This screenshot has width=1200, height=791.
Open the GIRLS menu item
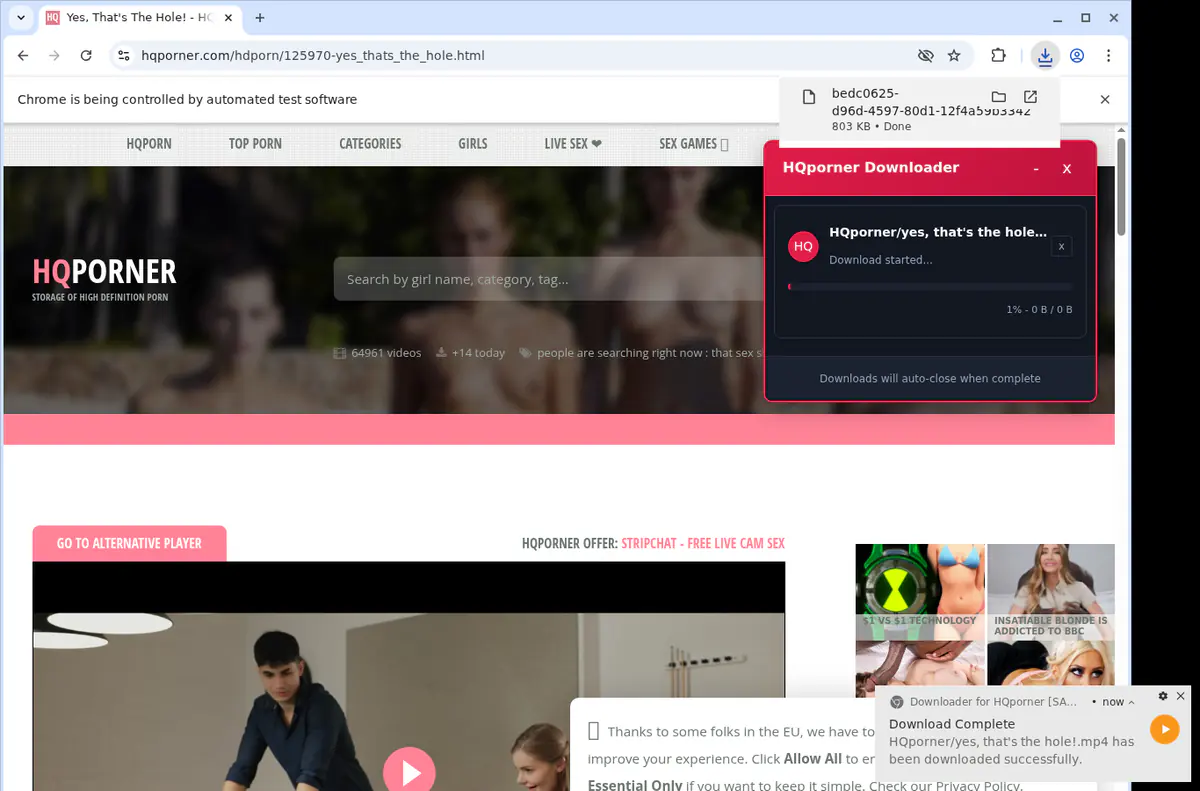(x=473, y=144)
